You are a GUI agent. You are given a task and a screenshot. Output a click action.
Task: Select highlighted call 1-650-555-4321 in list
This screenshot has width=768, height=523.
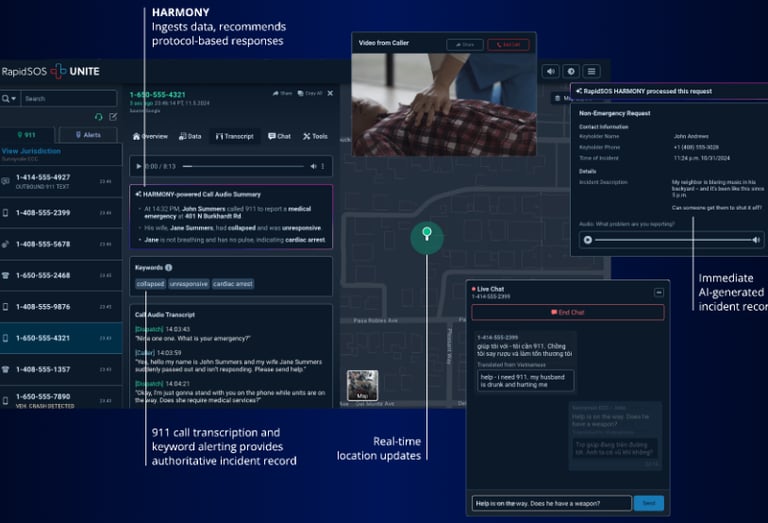coord(61,338)
